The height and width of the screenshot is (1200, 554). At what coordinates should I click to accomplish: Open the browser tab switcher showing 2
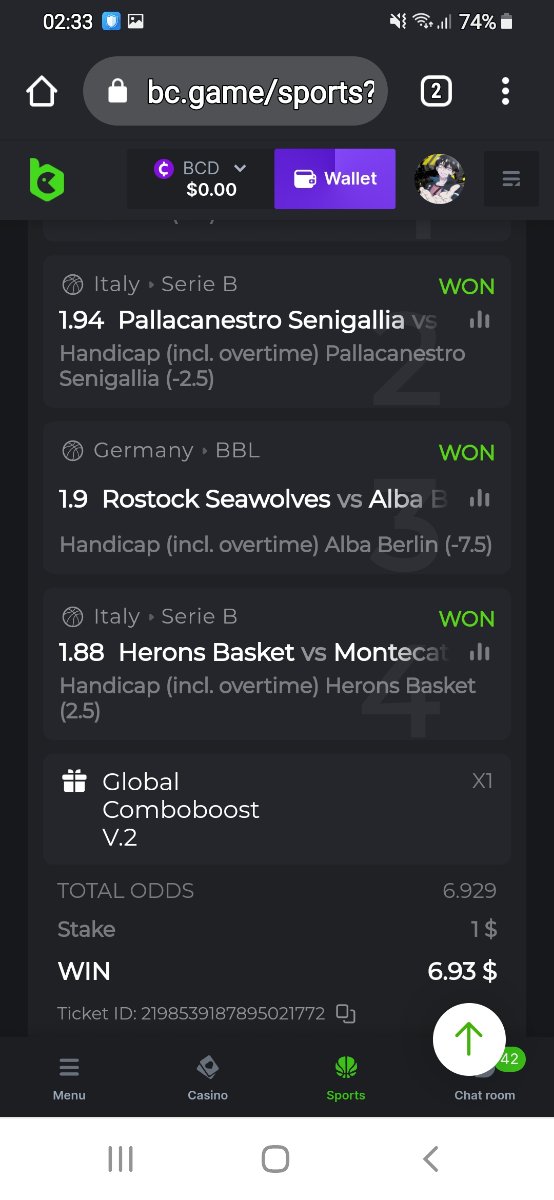point(435,92)
